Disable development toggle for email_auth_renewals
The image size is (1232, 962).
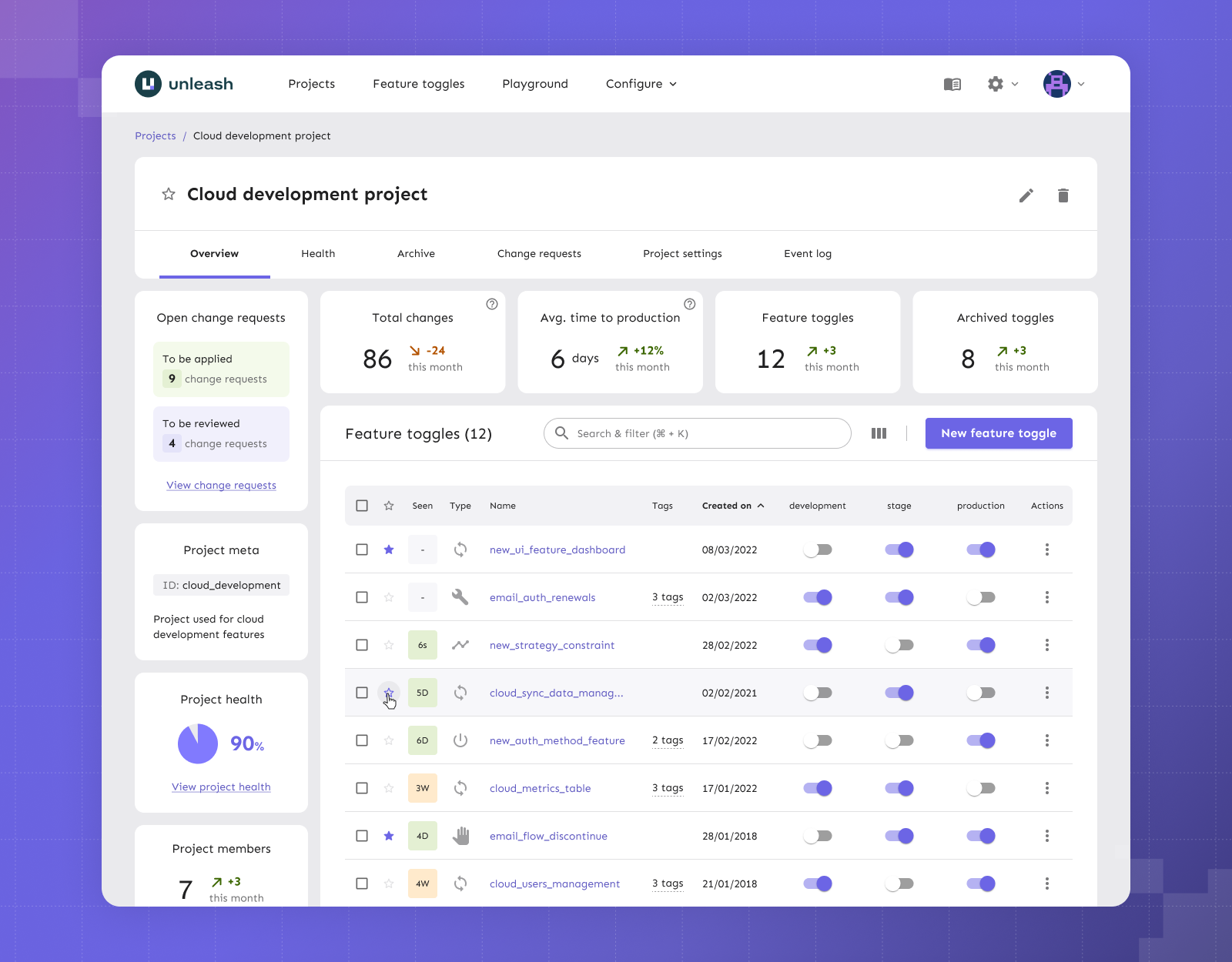click(817, 597)
